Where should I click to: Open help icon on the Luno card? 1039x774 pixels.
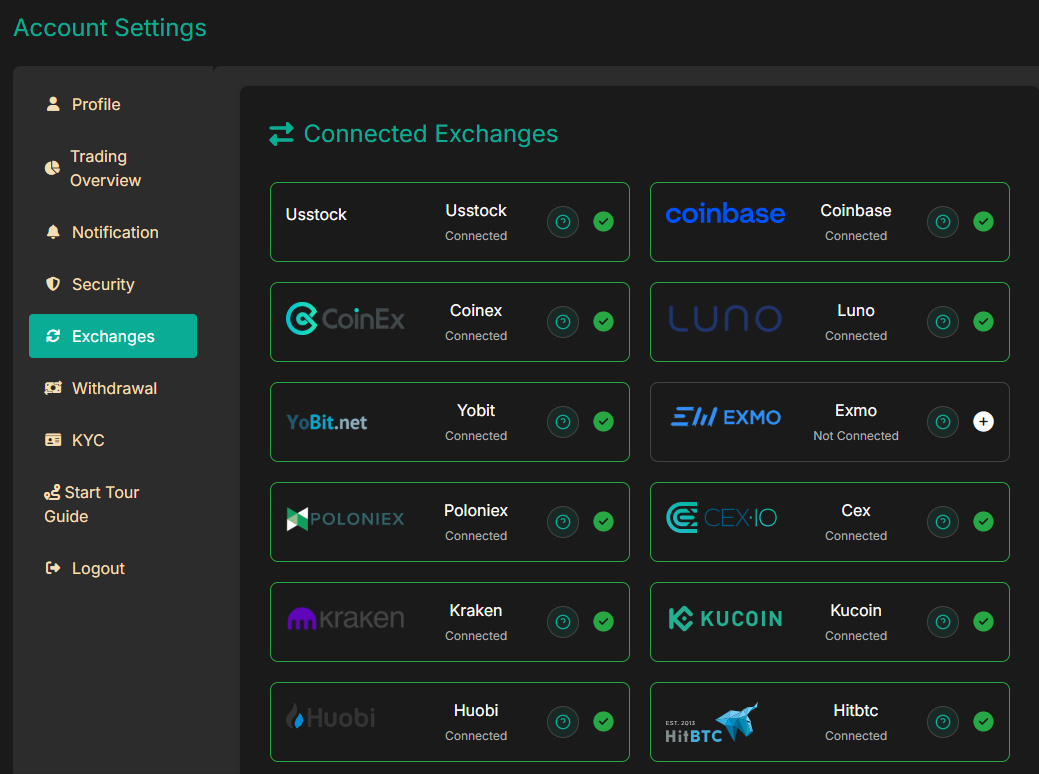(x=943, y=322)
